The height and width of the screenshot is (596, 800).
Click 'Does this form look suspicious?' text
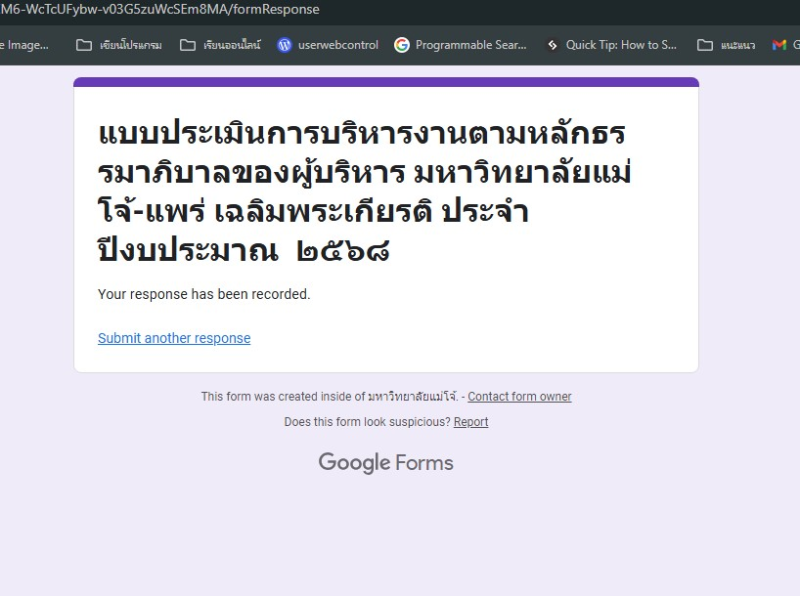(x=367, y=422)
